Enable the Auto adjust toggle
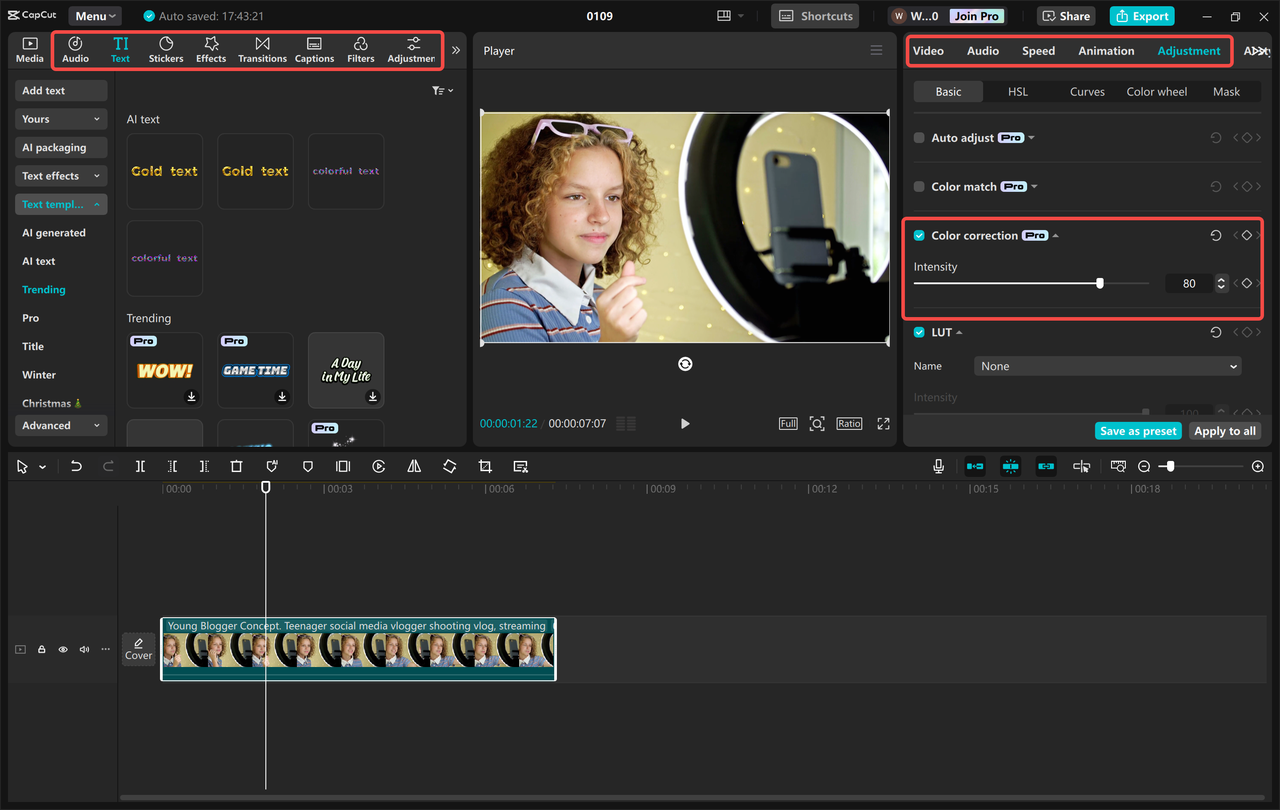1280x810 pixels. point(918,137)
